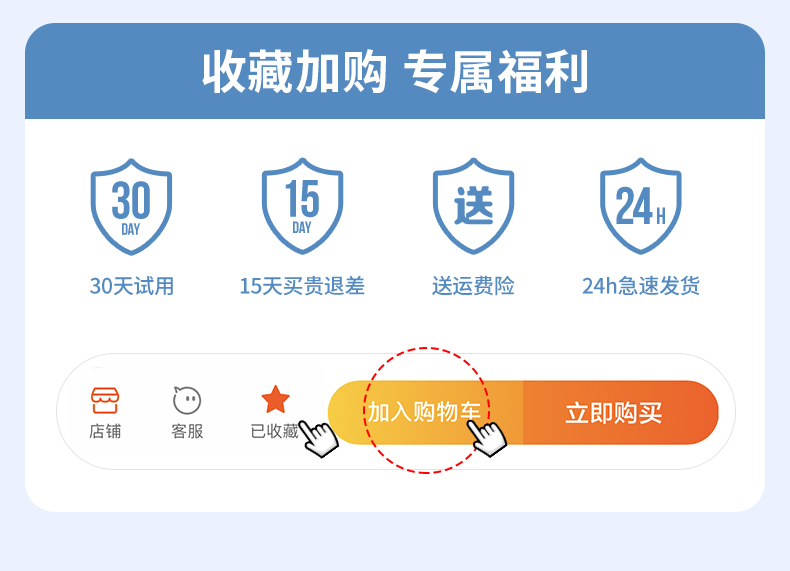This screenshot has height=571, width=790.
Task: Click the 加入购物车 button
Action: click(x=426, y=412)
